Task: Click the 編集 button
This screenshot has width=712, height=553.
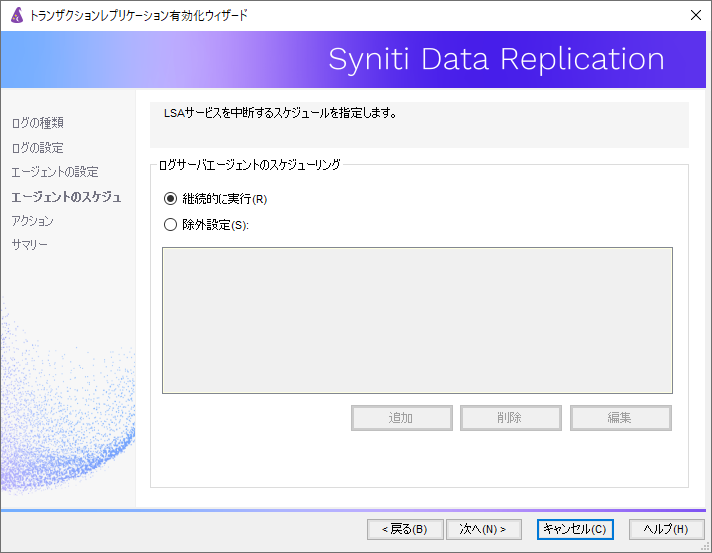Action: coord(620,418)
